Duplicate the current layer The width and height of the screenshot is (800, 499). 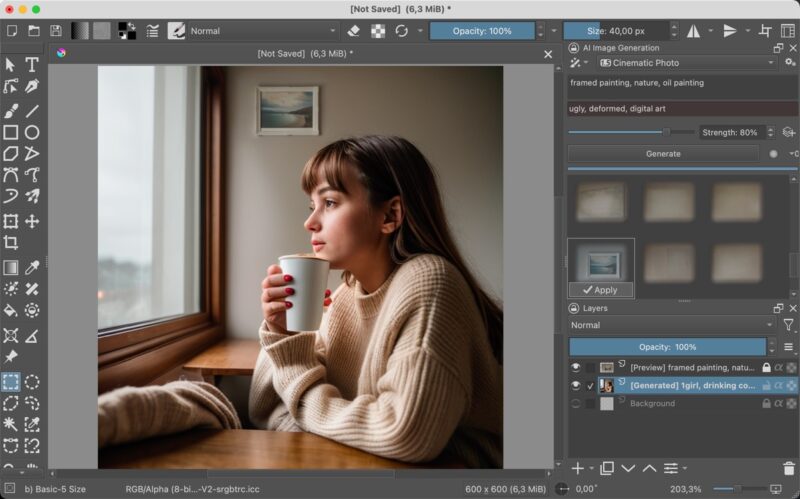607,468
